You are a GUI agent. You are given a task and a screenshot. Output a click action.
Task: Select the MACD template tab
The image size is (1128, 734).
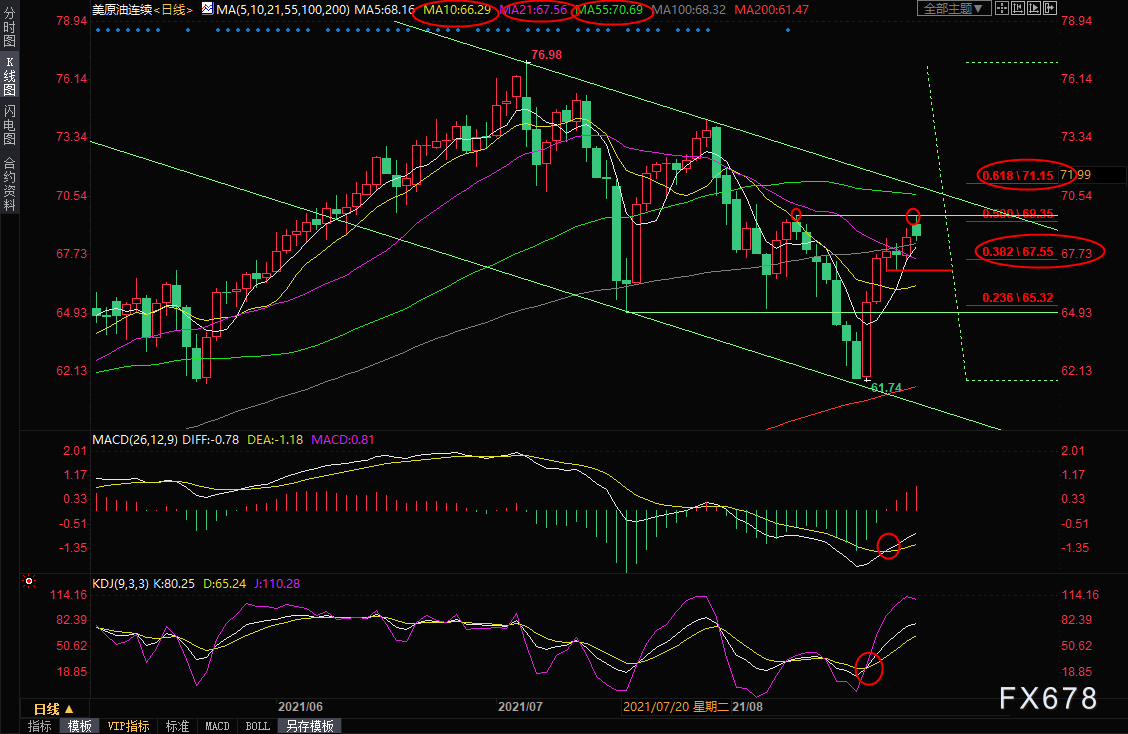point(217,726)
